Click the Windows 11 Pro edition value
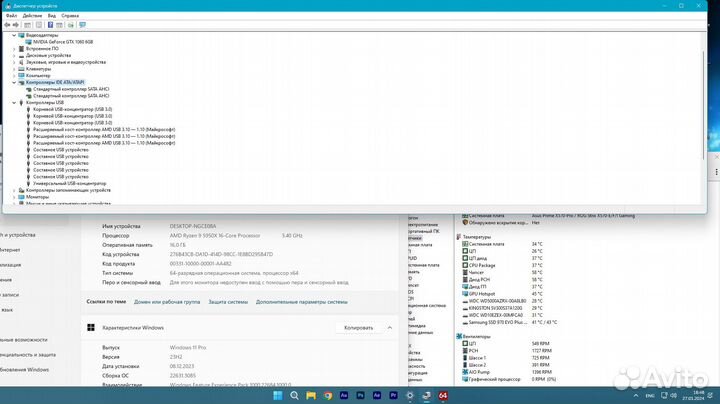 tap(188, 348)
